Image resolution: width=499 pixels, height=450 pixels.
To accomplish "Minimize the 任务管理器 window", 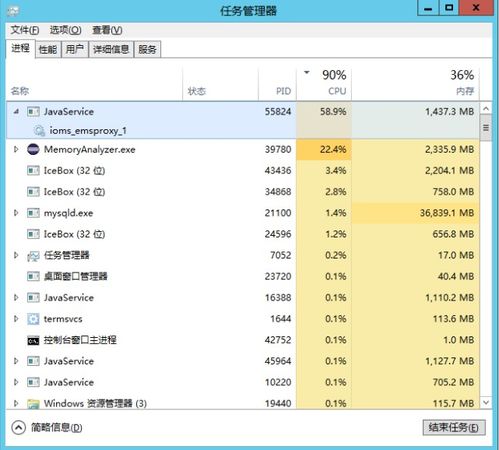I will [x=428, y=8].
